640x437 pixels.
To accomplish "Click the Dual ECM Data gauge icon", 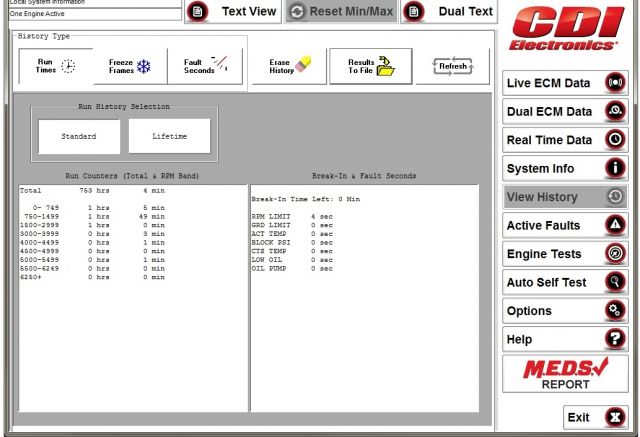I will pyautogui.click(x=616, y=111).
